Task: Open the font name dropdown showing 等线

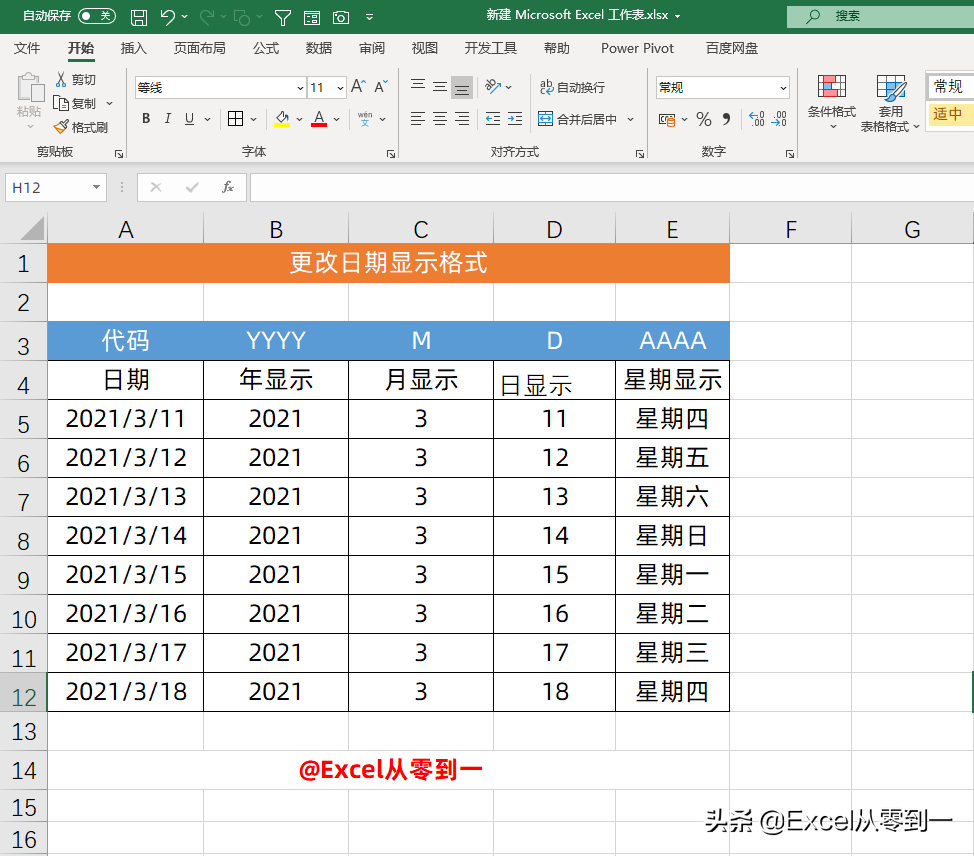Action: coord(300,87)
